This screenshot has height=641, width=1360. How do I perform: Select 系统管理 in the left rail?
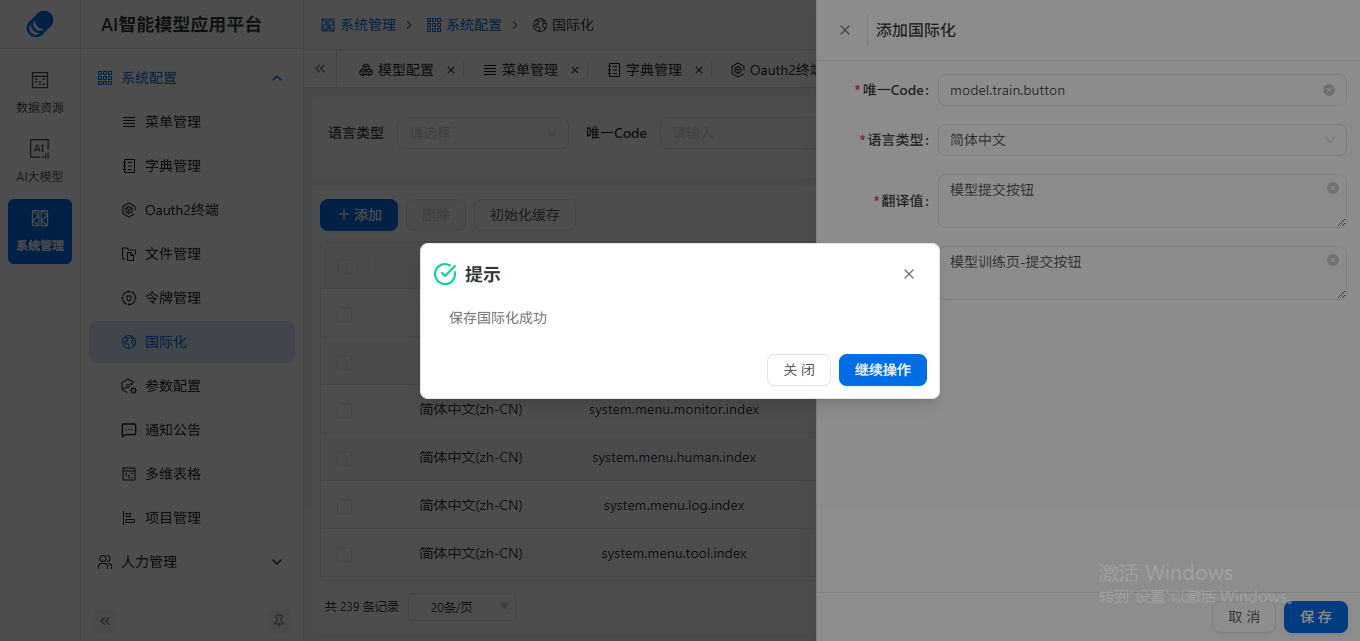40,231
